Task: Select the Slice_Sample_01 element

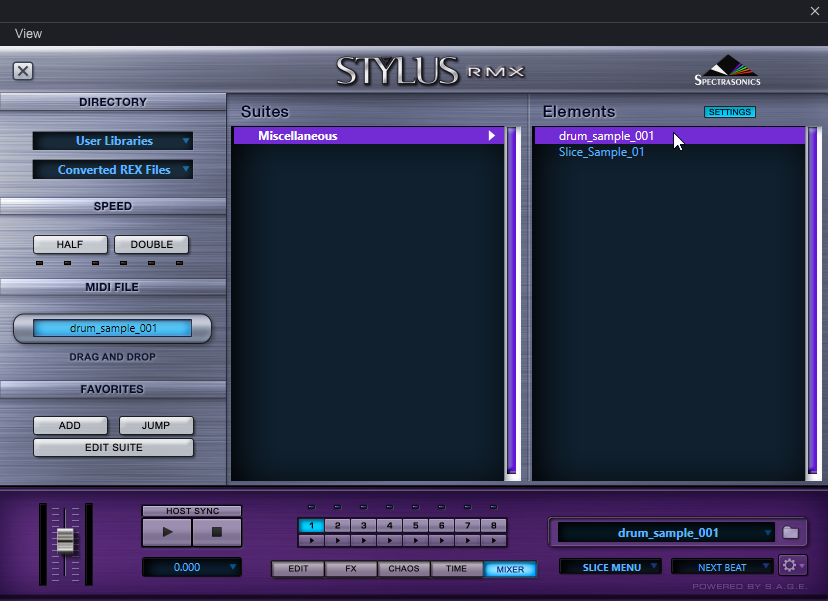Action: click(601, 152)
